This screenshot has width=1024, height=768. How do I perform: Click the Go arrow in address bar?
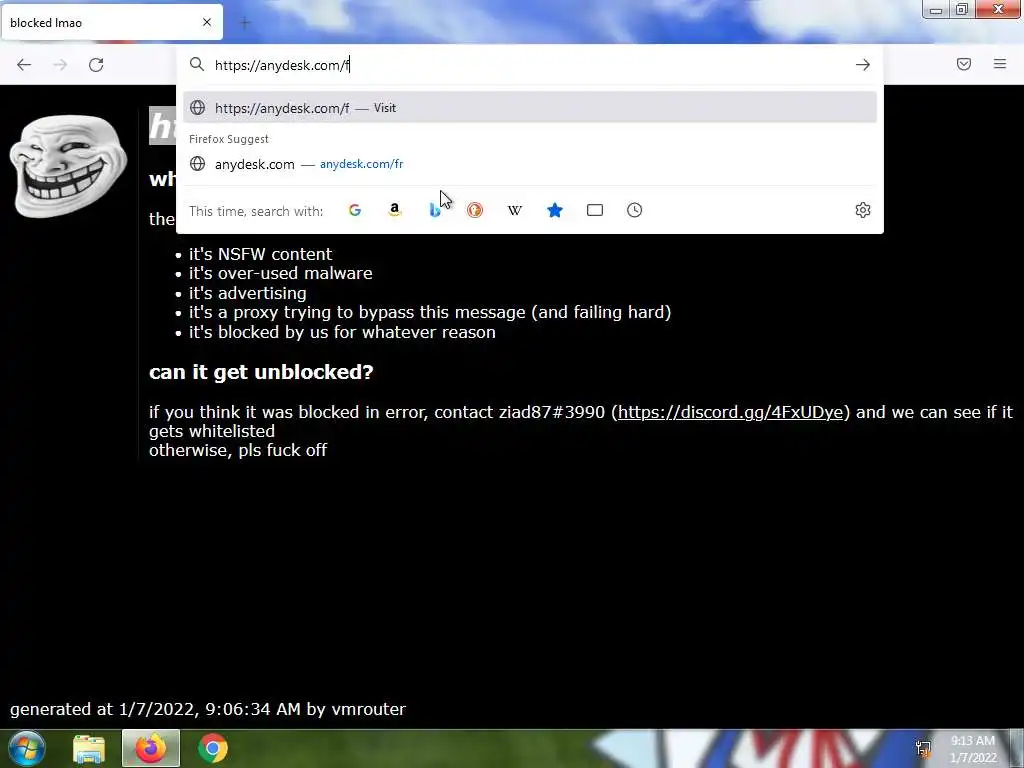pyautogui.click(x=863, y=65)
